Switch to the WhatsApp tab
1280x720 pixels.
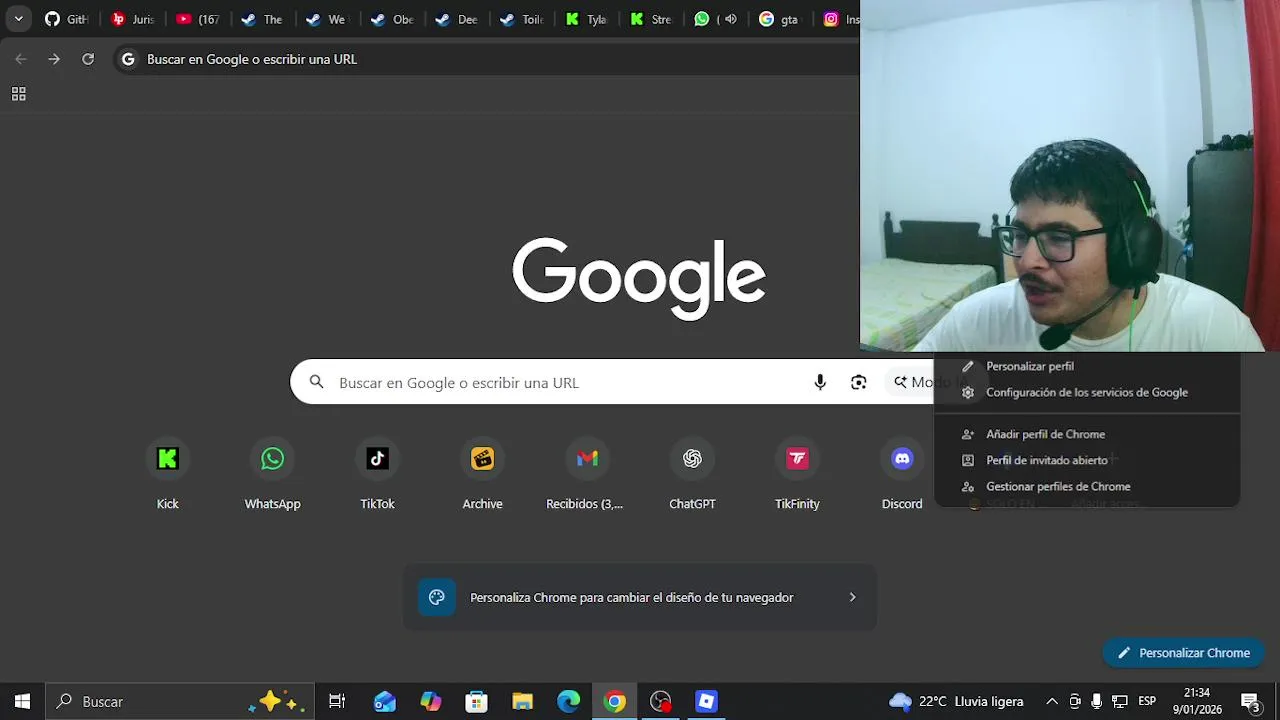tap(703, 19)
